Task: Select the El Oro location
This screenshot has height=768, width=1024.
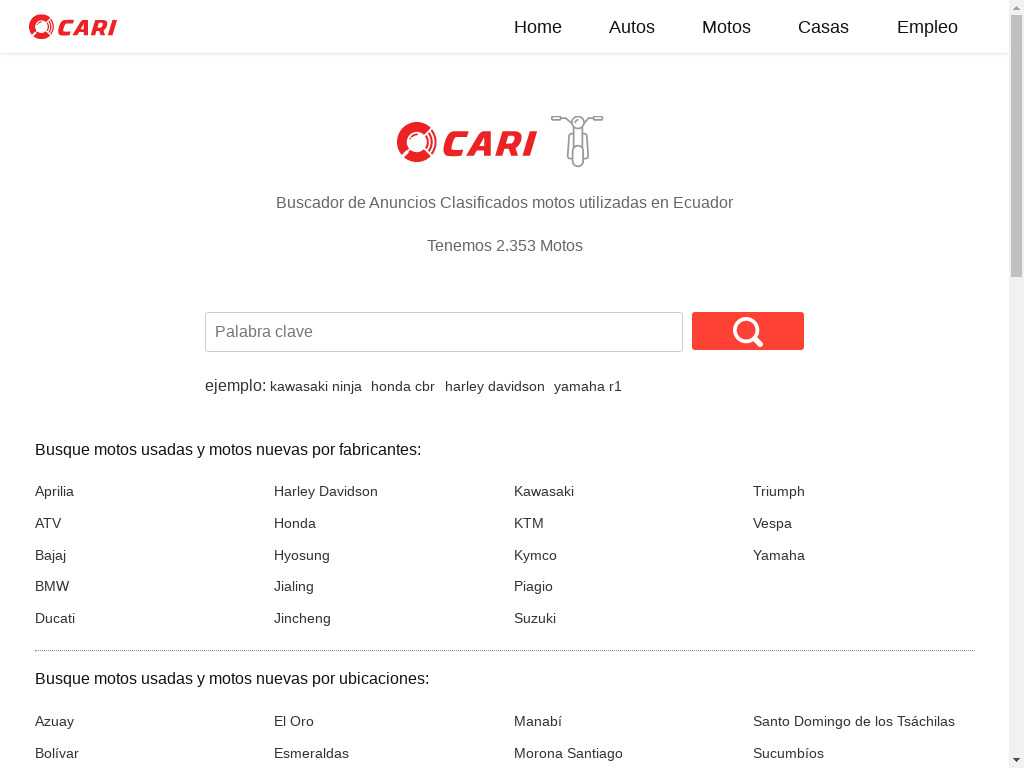Action: coord(293,721)
